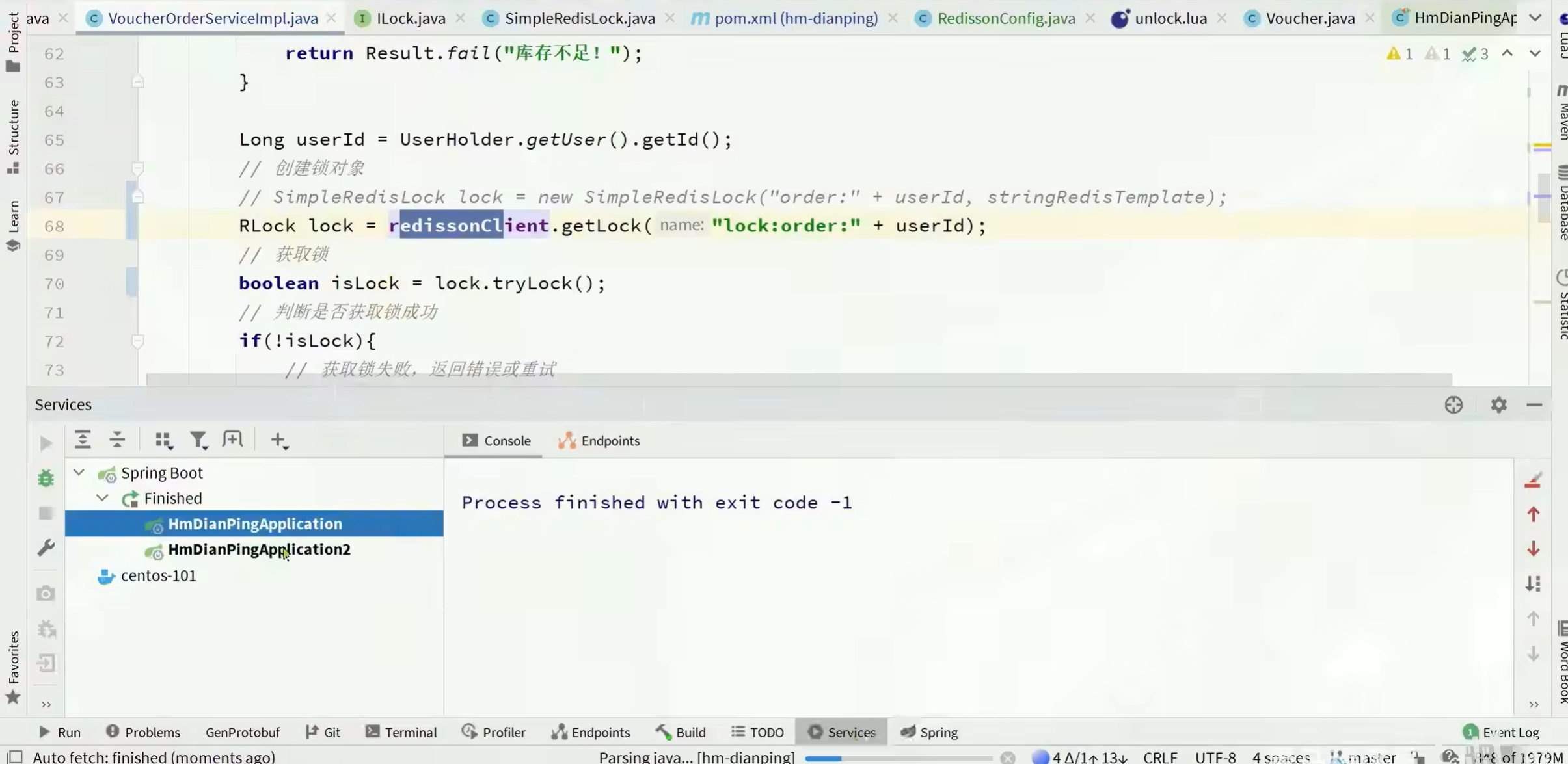Toggle the status bar tool windows square icon
The height and width of the screenshot is (764, 1568).
pyautogui.click(x=15, y=756)
